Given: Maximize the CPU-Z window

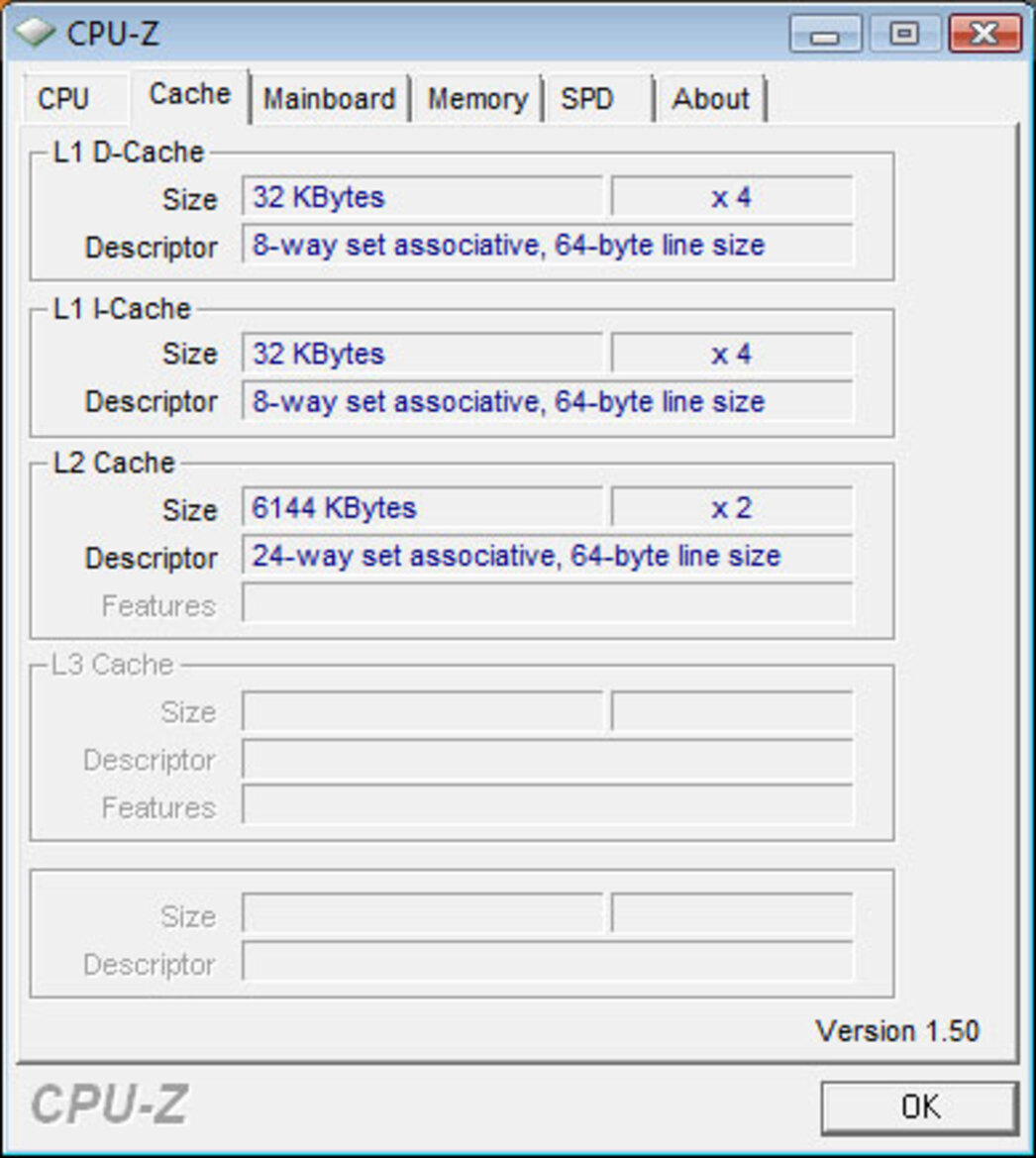Looking at the screenshot, I should (904, 34).
